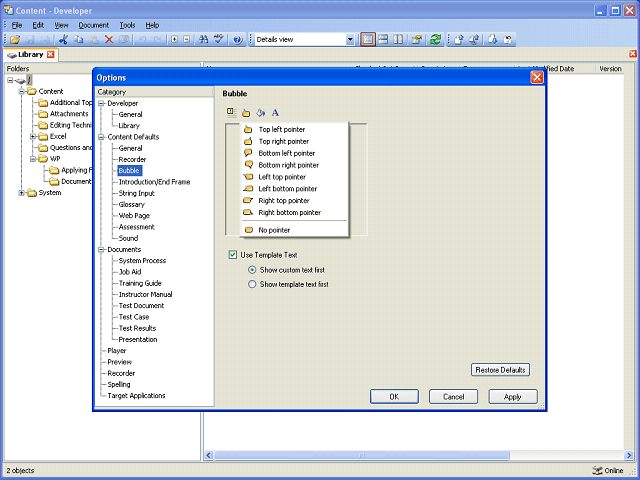Image resolution: width=640 pixels, height=480 pixels.
Task: Expand all using the plus box toolbar icon
Action: [x=174, y=39]
